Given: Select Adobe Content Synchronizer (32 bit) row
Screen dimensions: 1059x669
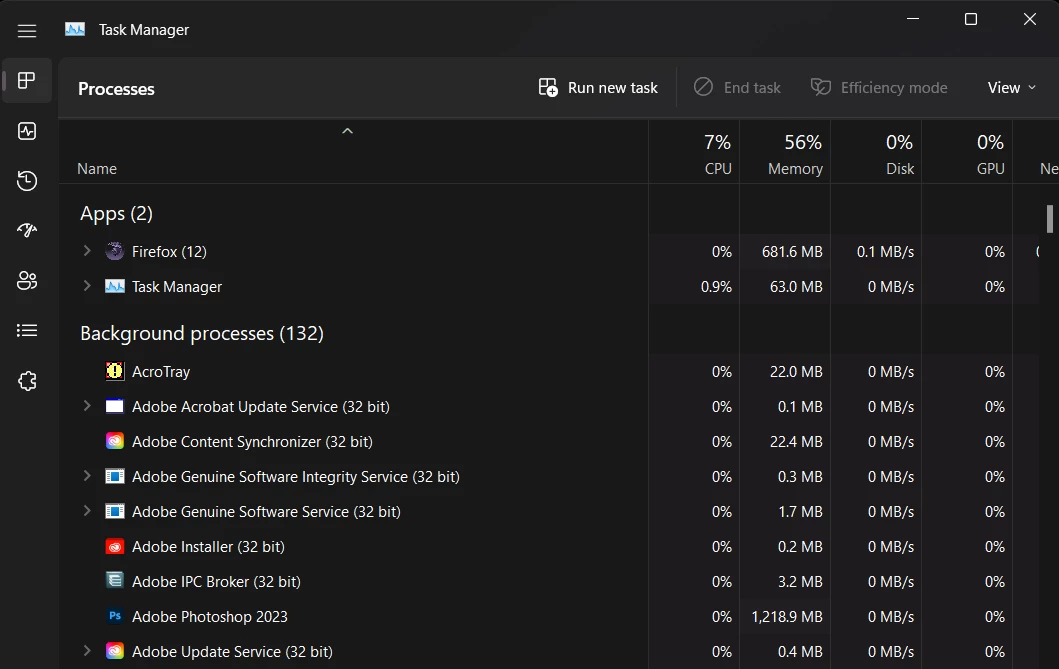Looking at the screenshot, I should click(x=548, y=441).
